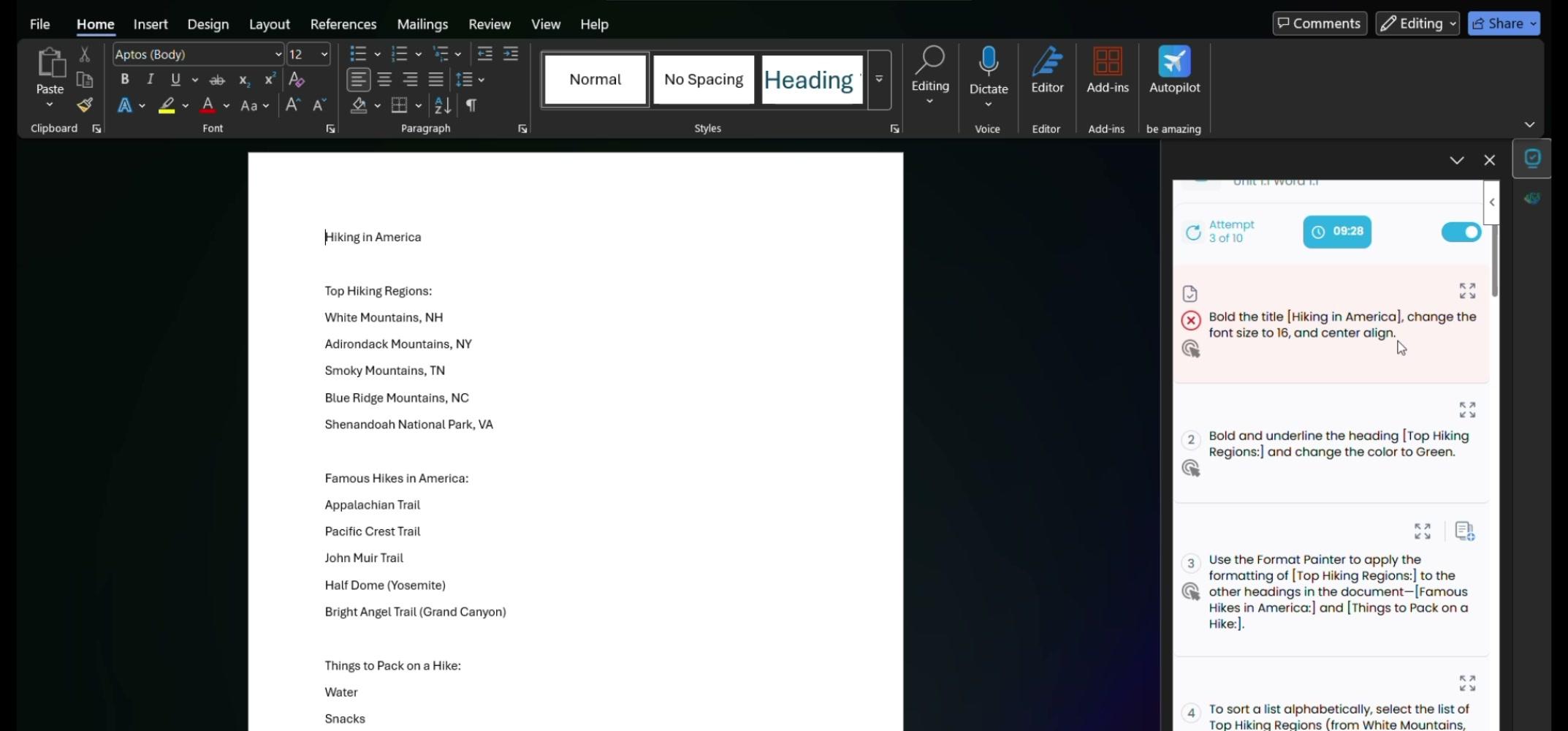Click the task pane vertical scrollbar
Image resolution: width=1568 pixels, height=731 pixels.
[1494, 260]
